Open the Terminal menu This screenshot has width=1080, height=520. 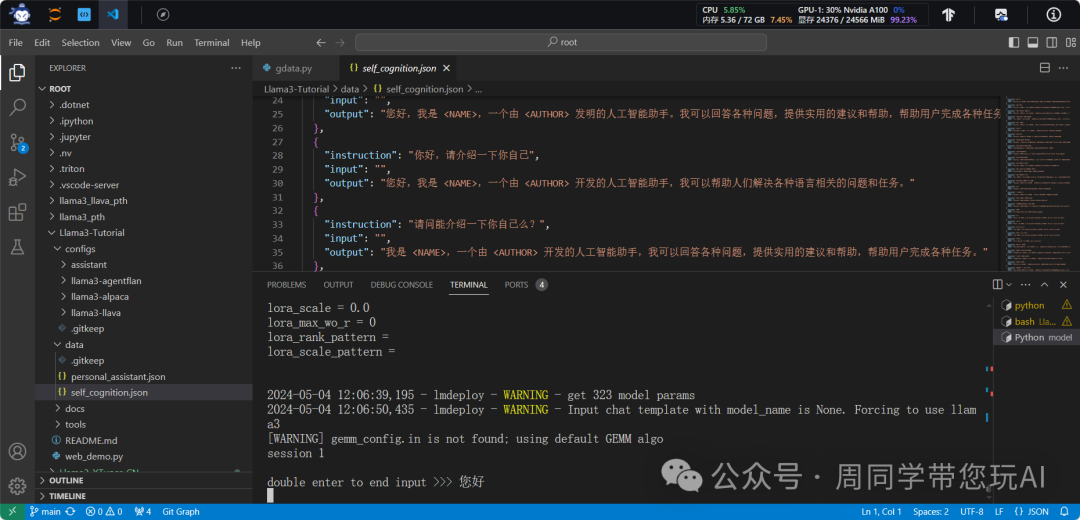tap(211, 42)
